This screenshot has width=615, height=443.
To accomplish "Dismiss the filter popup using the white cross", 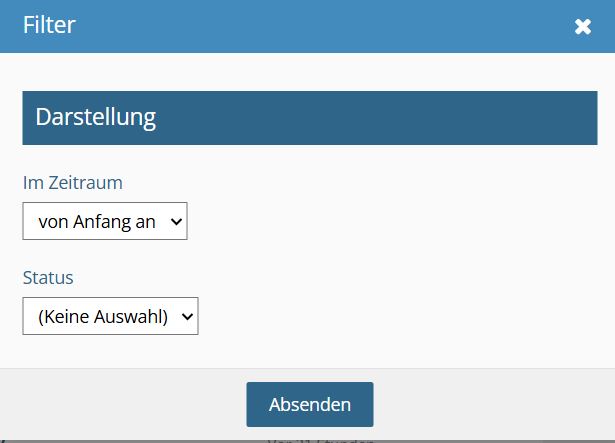I will [x=583, y=26].
